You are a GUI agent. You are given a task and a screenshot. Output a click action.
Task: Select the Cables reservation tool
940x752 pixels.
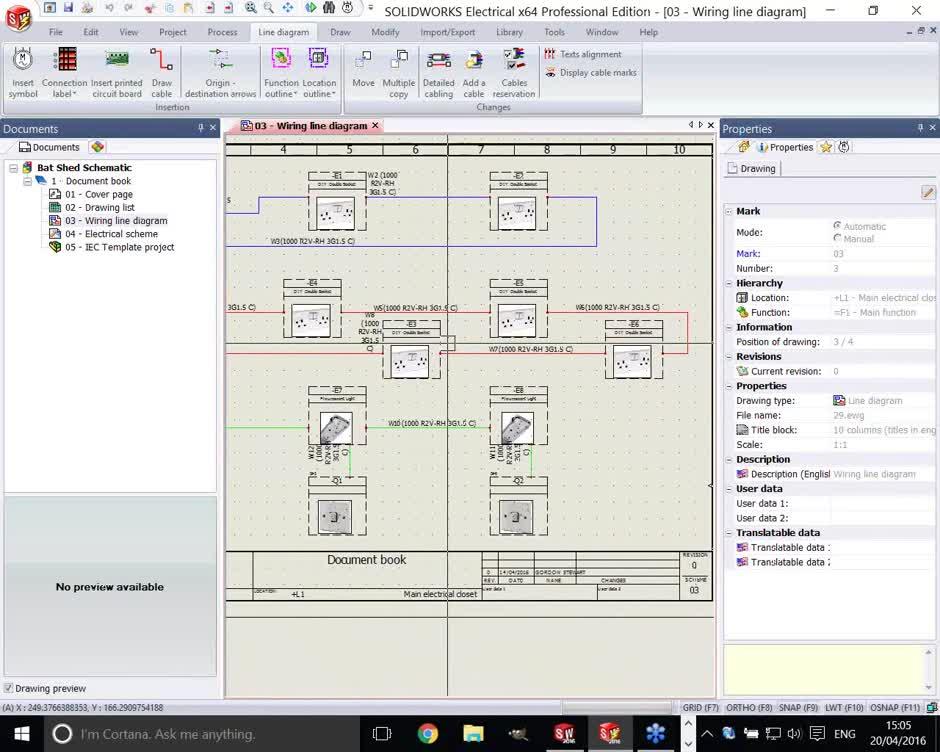pos(514,75)
